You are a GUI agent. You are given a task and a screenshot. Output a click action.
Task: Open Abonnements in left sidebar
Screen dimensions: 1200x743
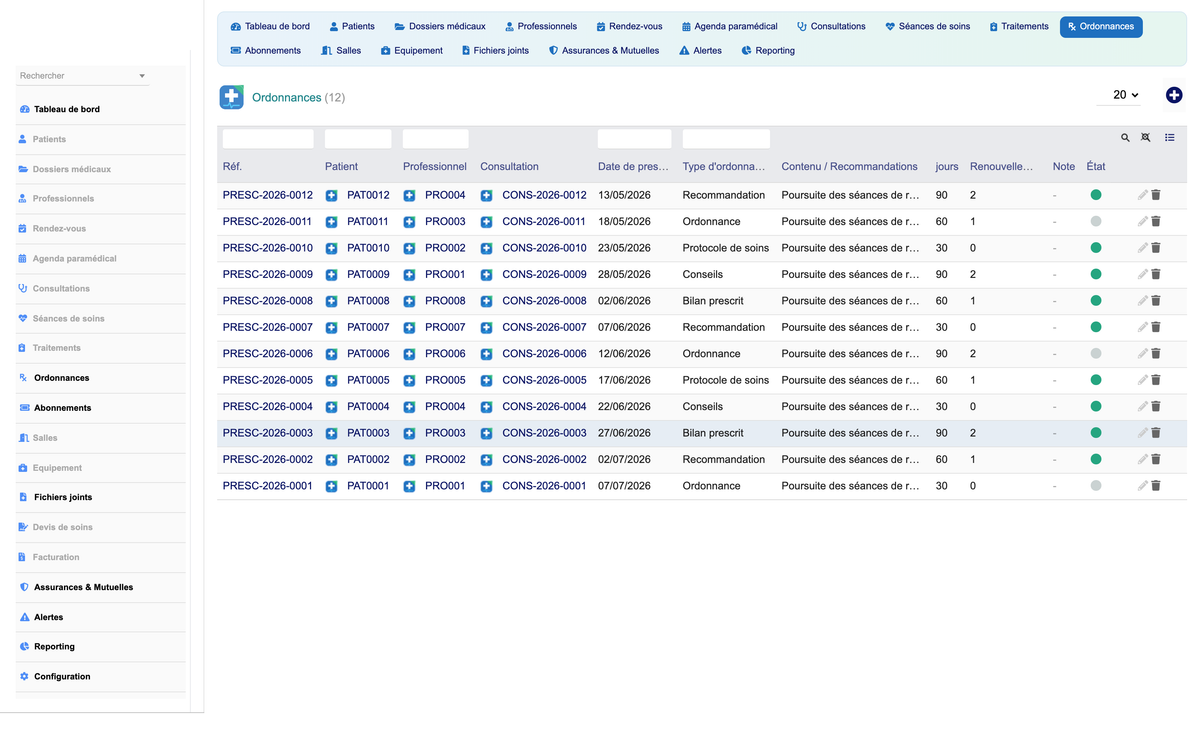[x=62, y=408]
